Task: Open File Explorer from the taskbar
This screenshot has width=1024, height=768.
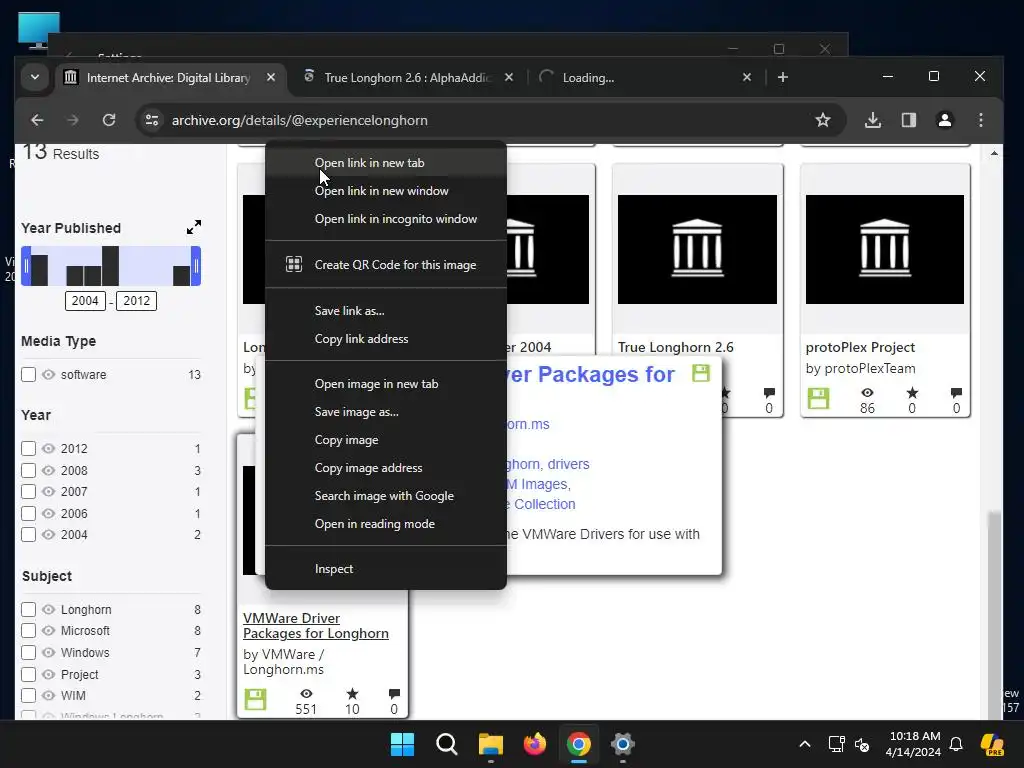Action: click(490, 744)
